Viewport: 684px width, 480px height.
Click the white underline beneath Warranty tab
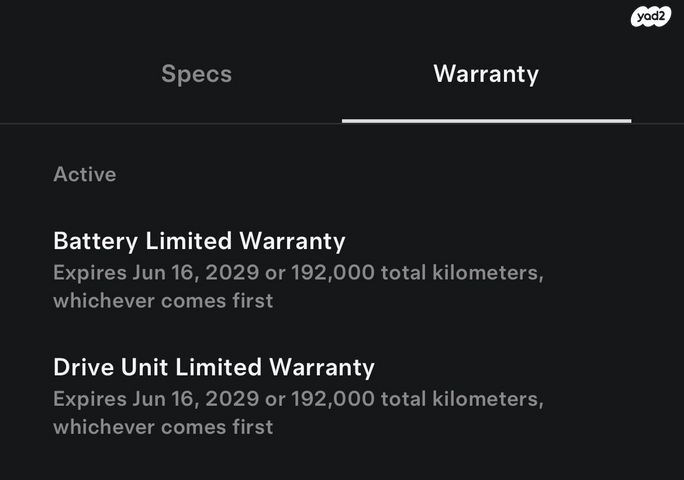pyautogui.click(x=486, y=121)
